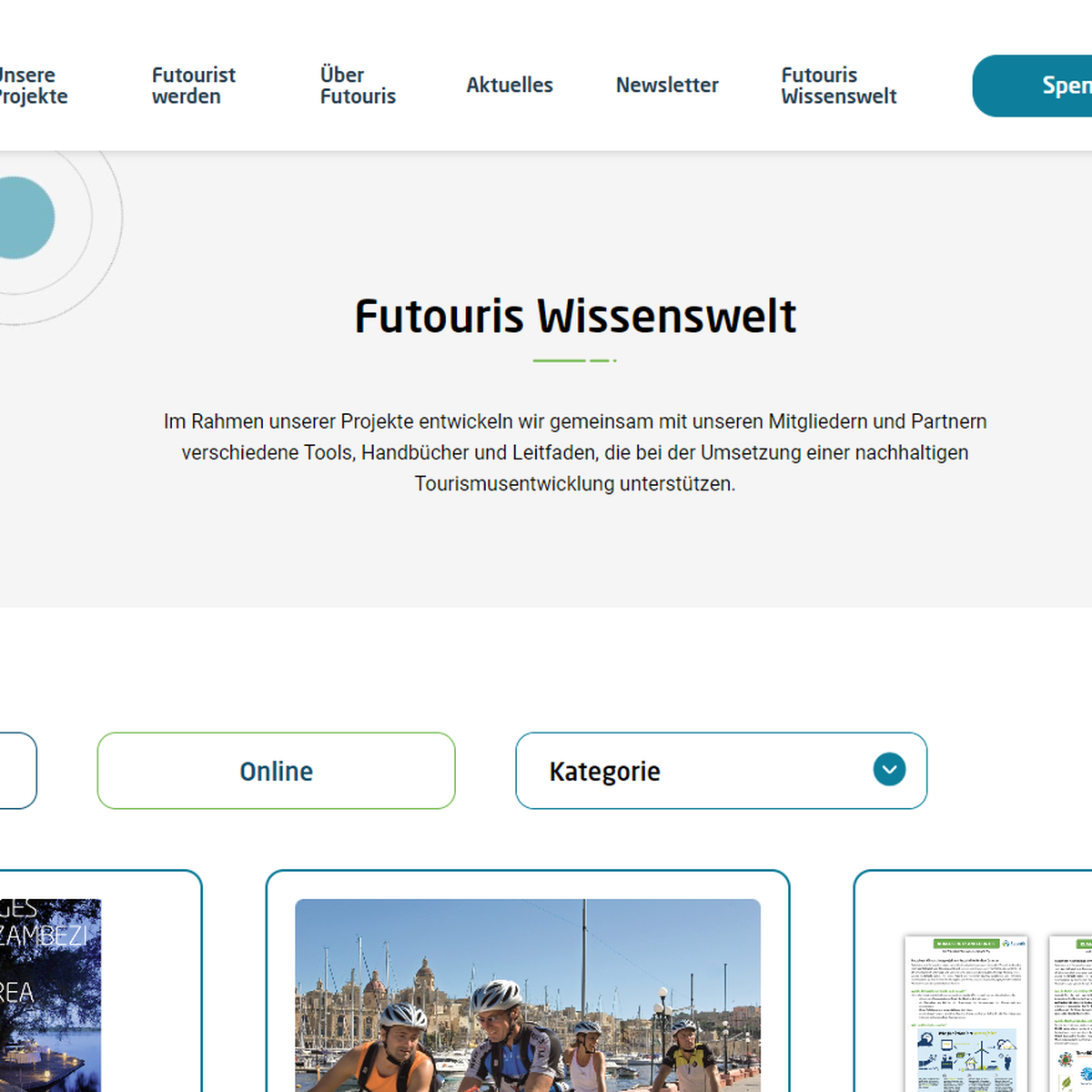
Task: Open the Newsletter page
Action: pos(667,86)
